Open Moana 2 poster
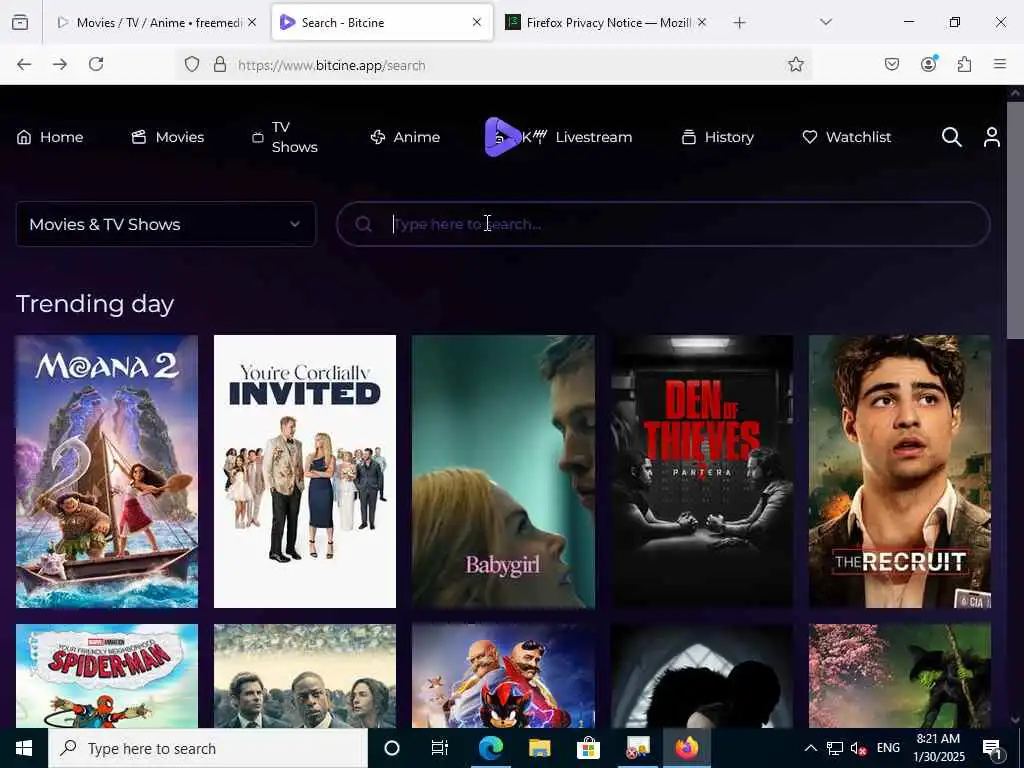1024x768 pixels. 107,472
